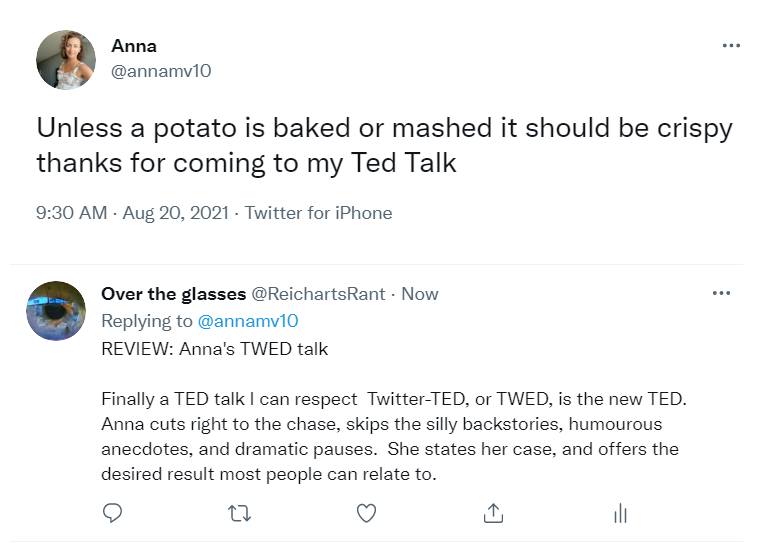Click the reply speech bubble icon
Image resolution: width=775 pixels, height=549 pixels.
(x=112, y=513)
